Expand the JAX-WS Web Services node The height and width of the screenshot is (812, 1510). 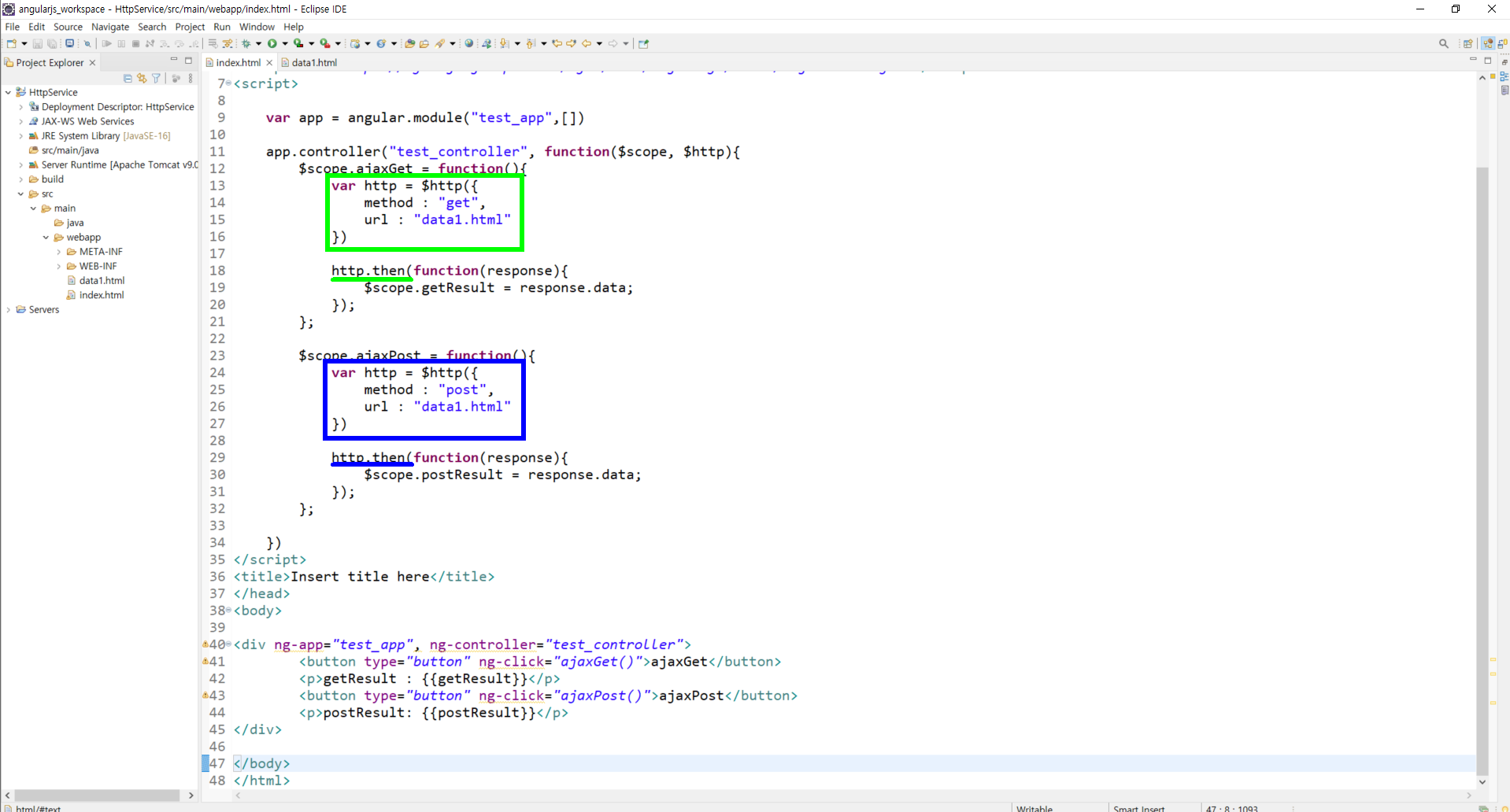click(x=21, y=122)
